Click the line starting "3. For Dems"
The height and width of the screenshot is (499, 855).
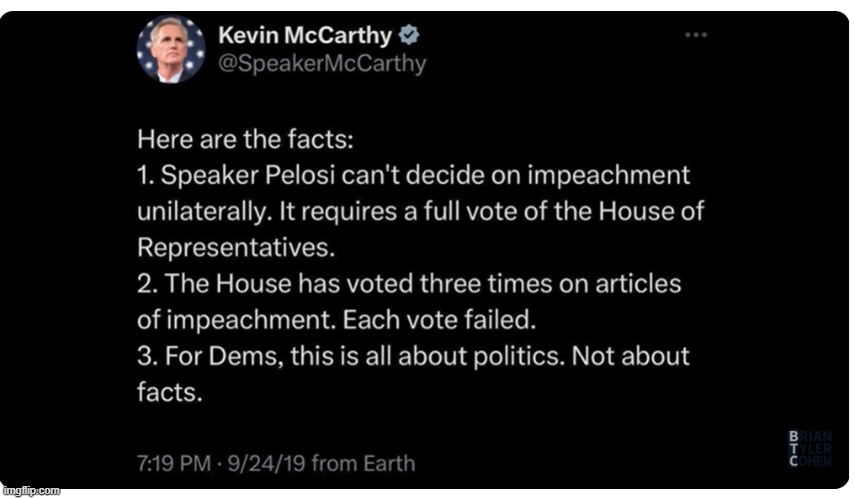412,356
